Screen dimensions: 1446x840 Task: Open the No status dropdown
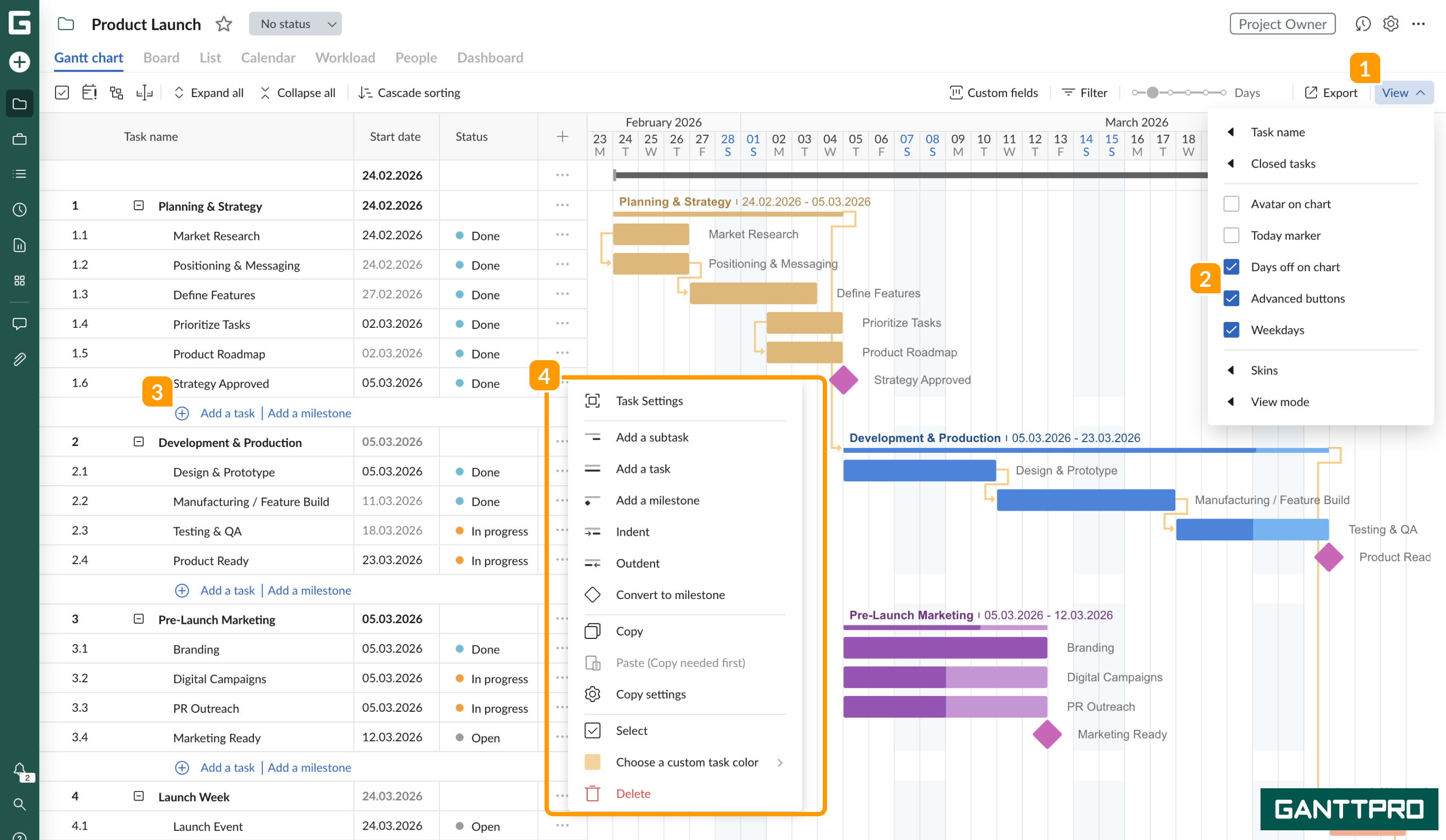295,24
